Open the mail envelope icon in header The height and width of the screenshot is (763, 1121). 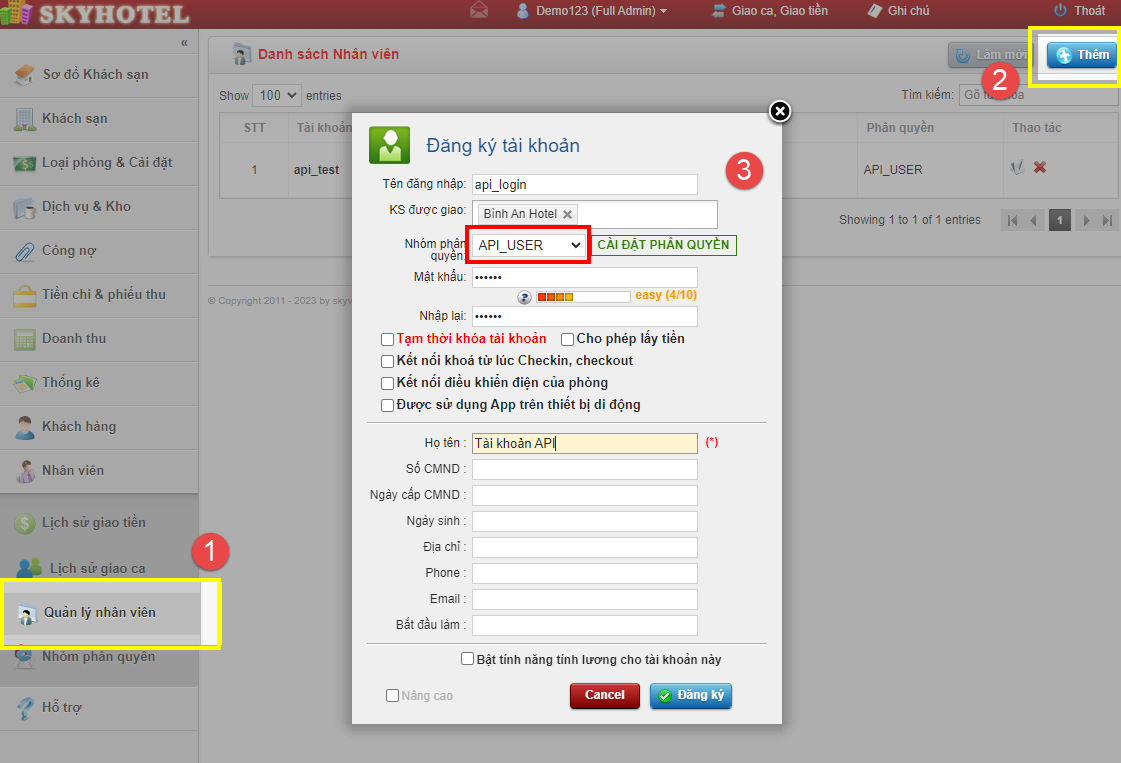[x=479, y=11]
